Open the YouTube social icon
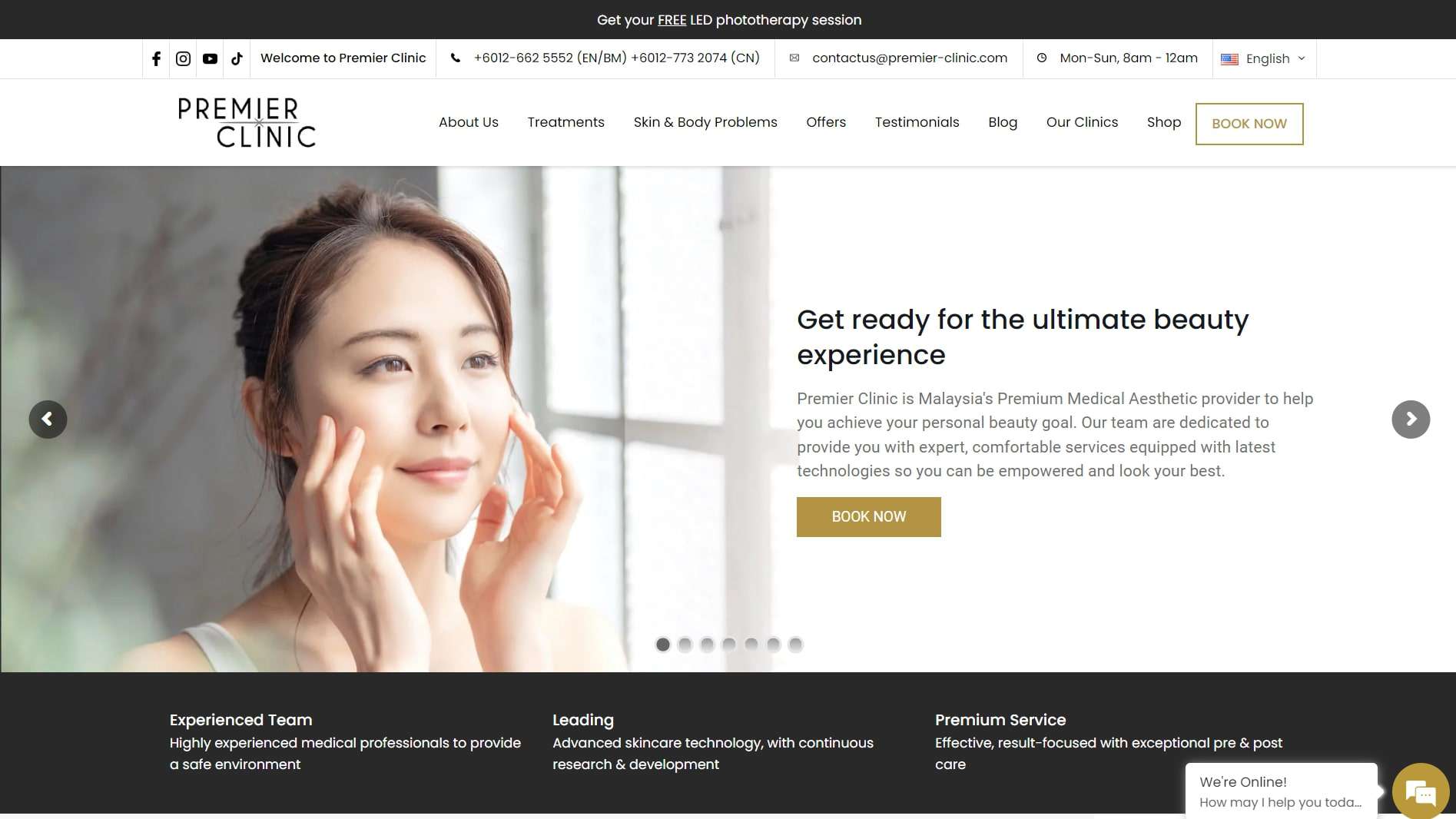The width and height of the screenshot is (1456, 819). coord(210,58)
